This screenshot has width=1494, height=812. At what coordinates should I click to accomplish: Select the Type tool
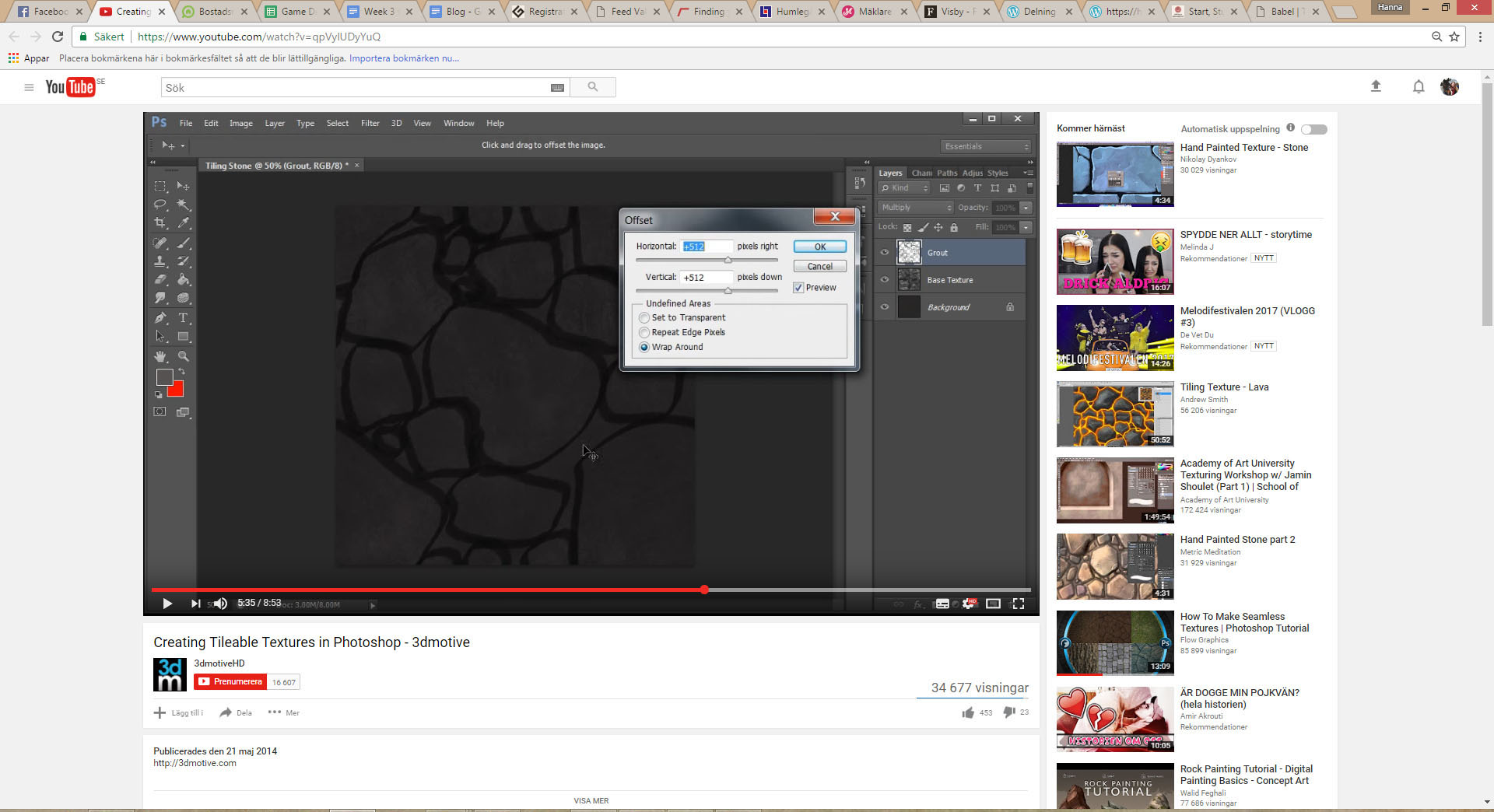coord(182,318)
